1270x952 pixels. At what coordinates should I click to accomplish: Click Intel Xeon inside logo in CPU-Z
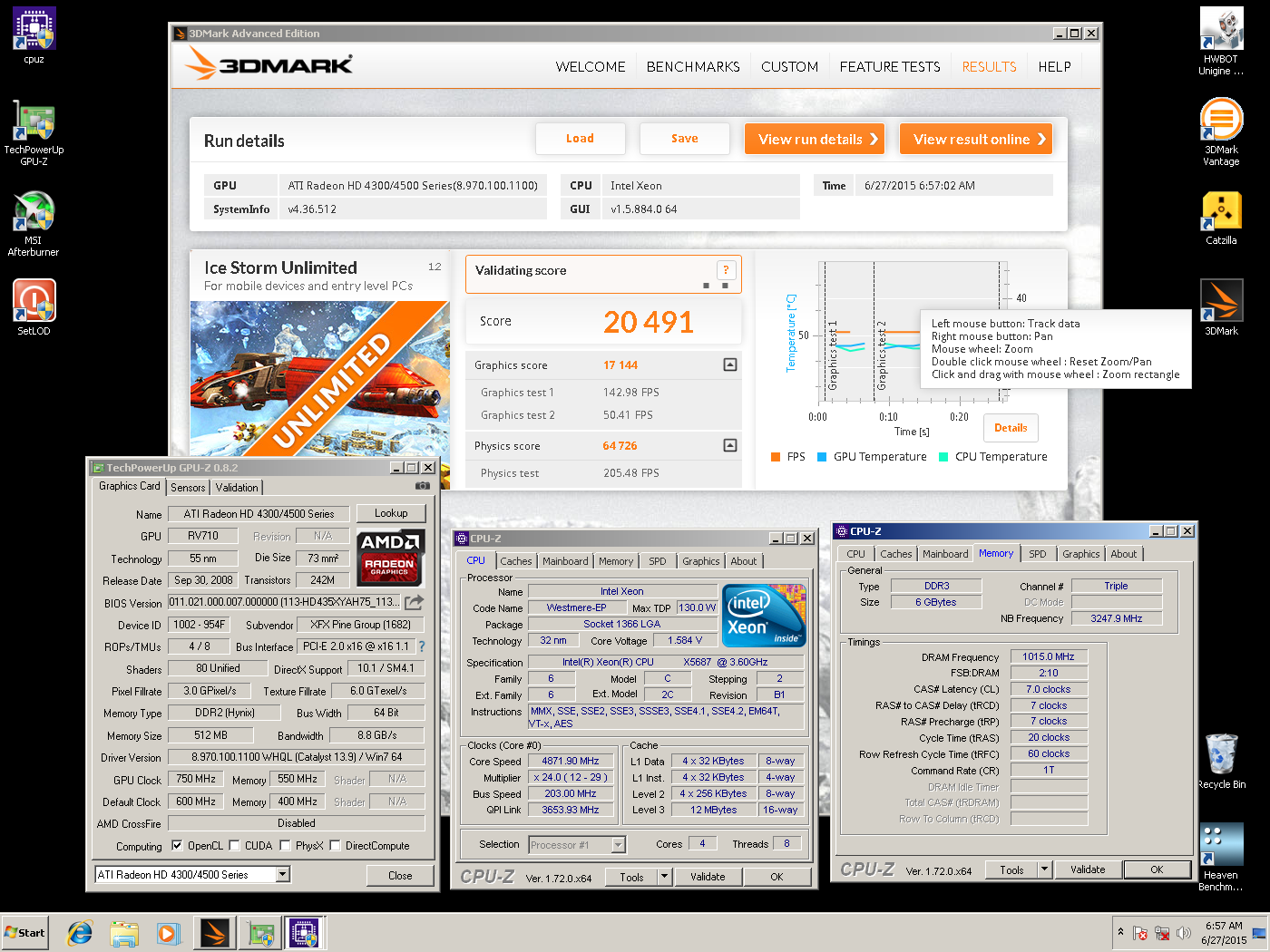764,616
